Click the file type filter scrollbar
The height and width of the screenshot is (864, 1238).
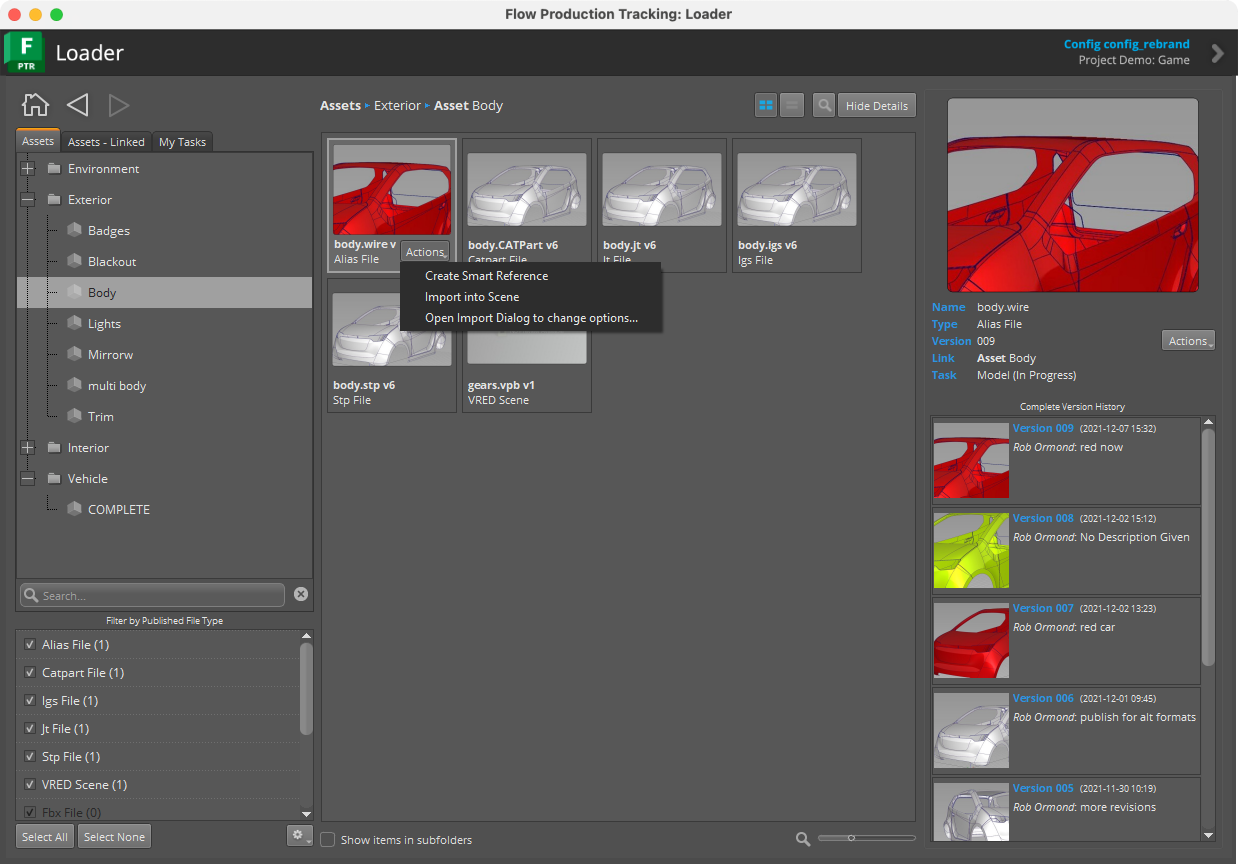(x=306, y=690)
